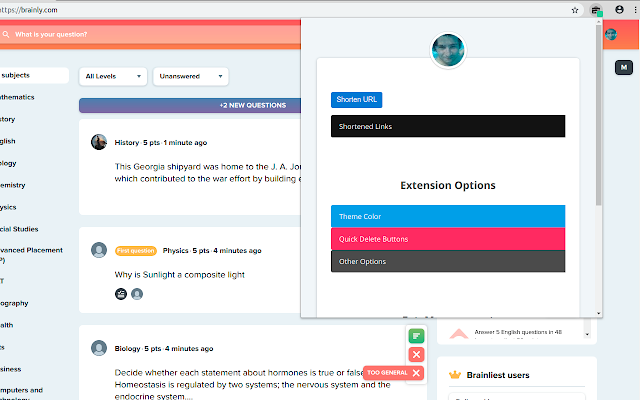This screenshot has width=640, height=400.
Task: Click the Shorten URL button
Action: click(x=356, y=100)
